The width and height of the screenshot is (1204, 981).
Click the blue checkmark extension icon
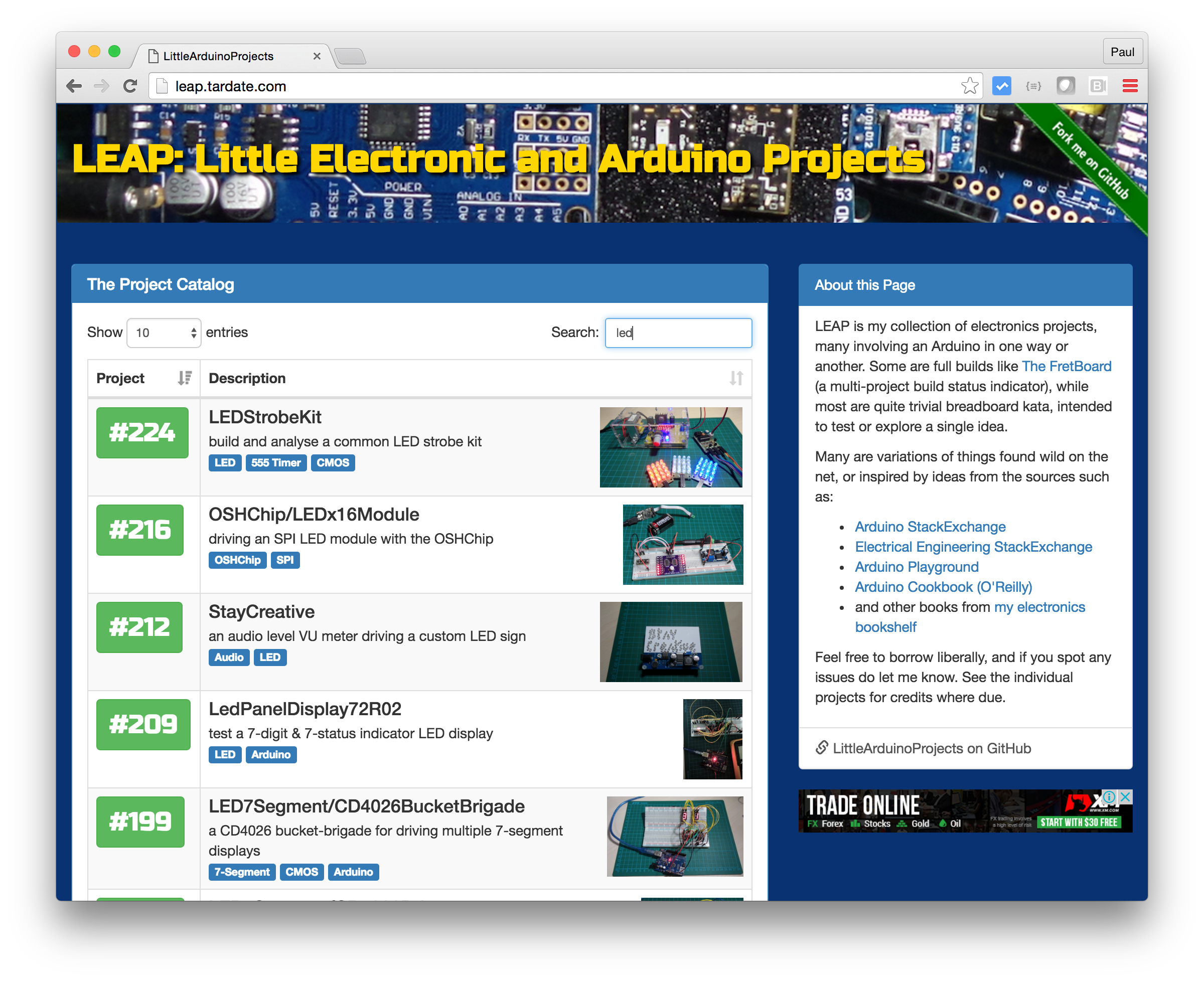point(1001,86)
